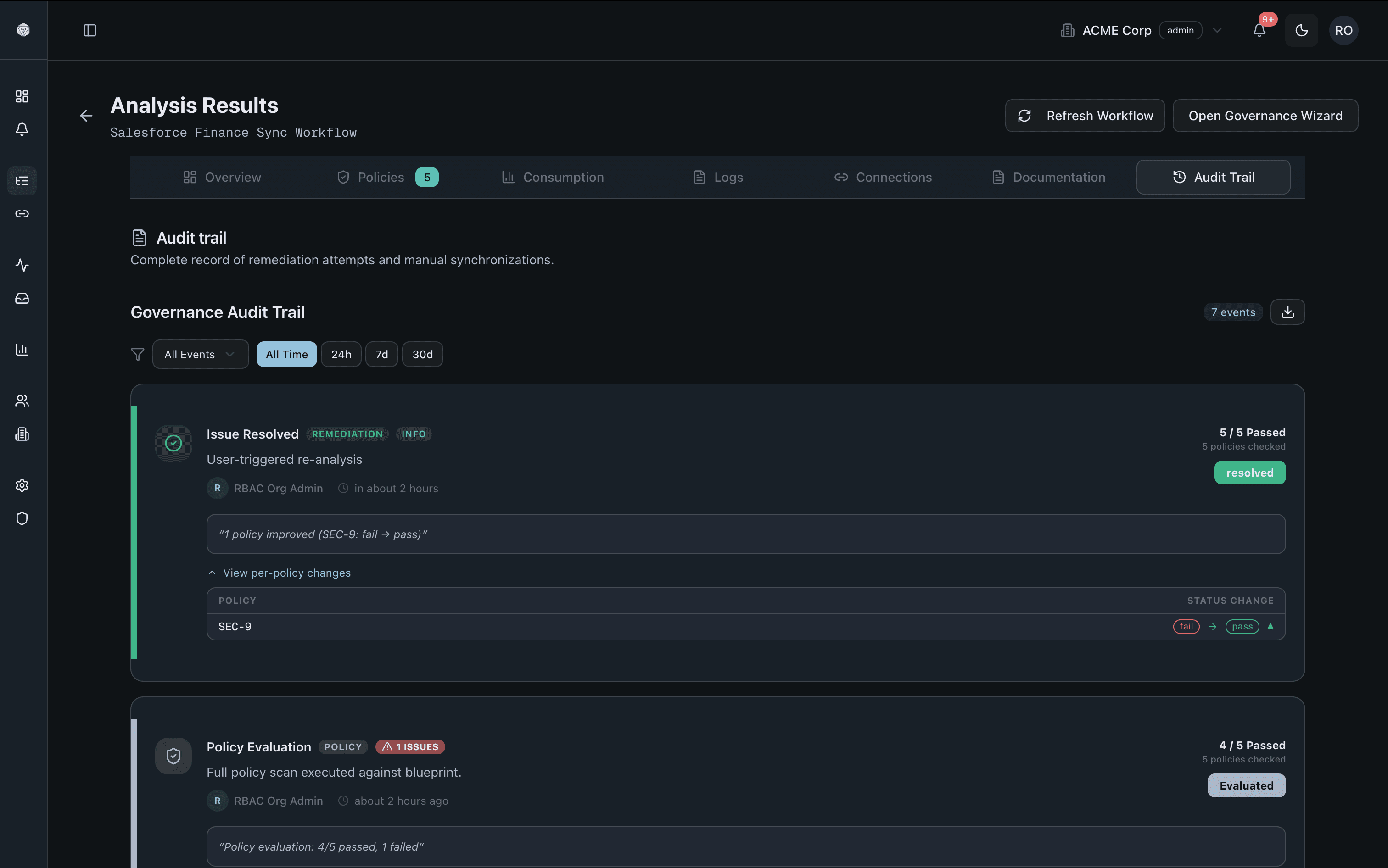This screenshot has height=868, width=1388.
Task: Select the workflow tree icon in the sidebar
Action: pyautogui.click(x=22, y=180)
